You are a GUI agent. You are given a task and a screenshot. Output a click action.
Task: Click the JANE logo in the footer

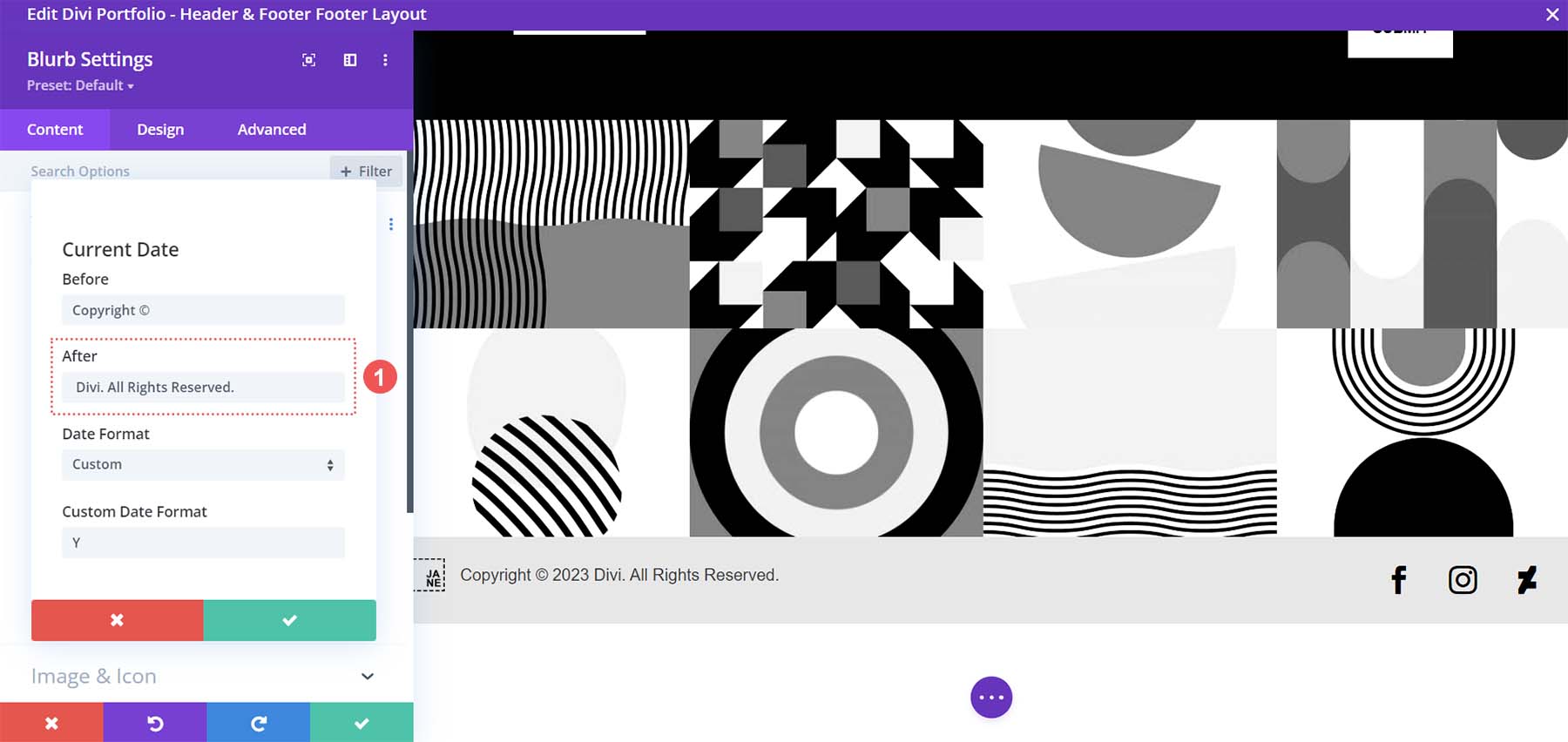pyautogui.click(x=431, y=576)
